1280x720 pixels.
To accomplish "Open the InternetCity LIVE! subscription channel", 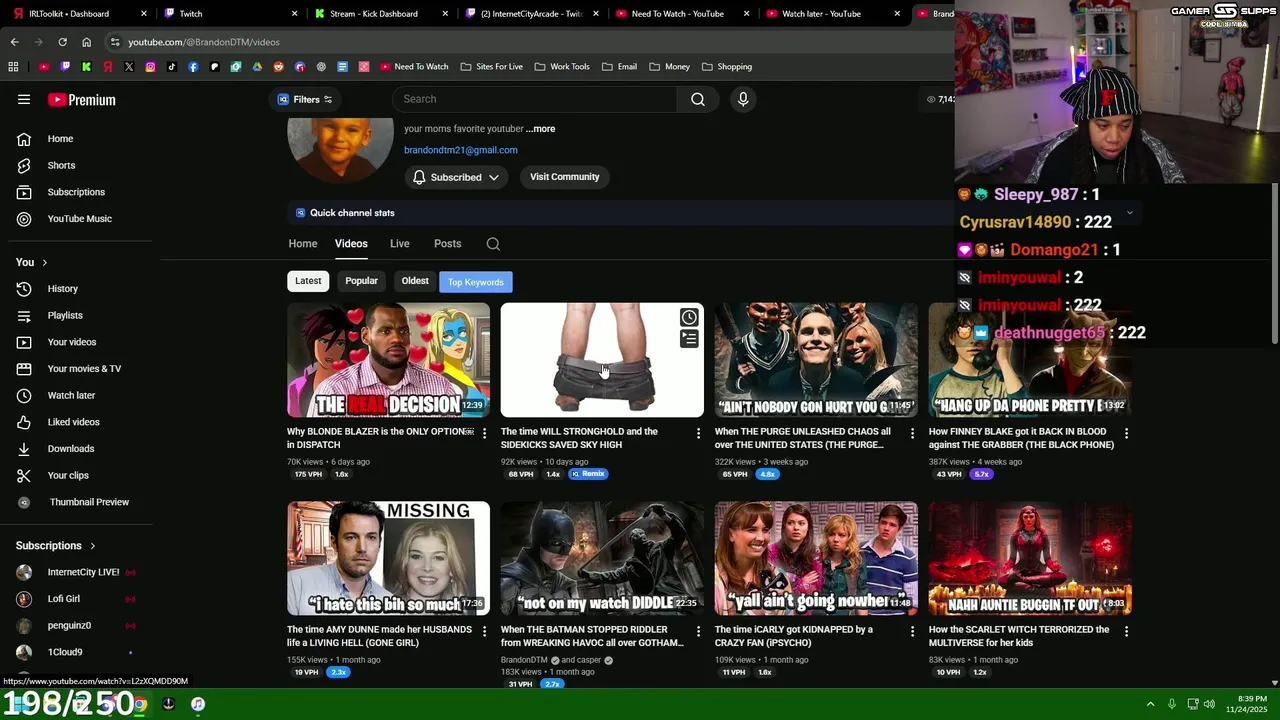I will 83,572.
